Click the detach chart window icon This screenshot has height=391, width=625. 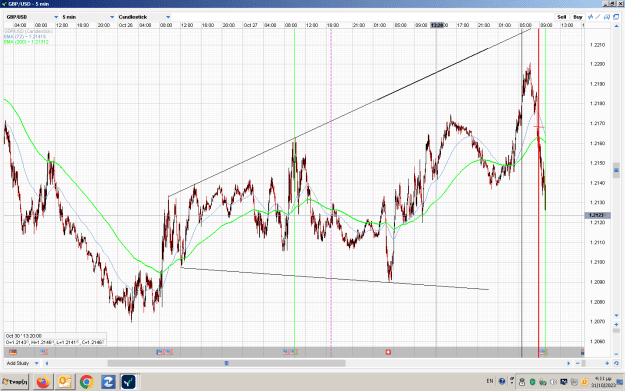pos(616,17)
